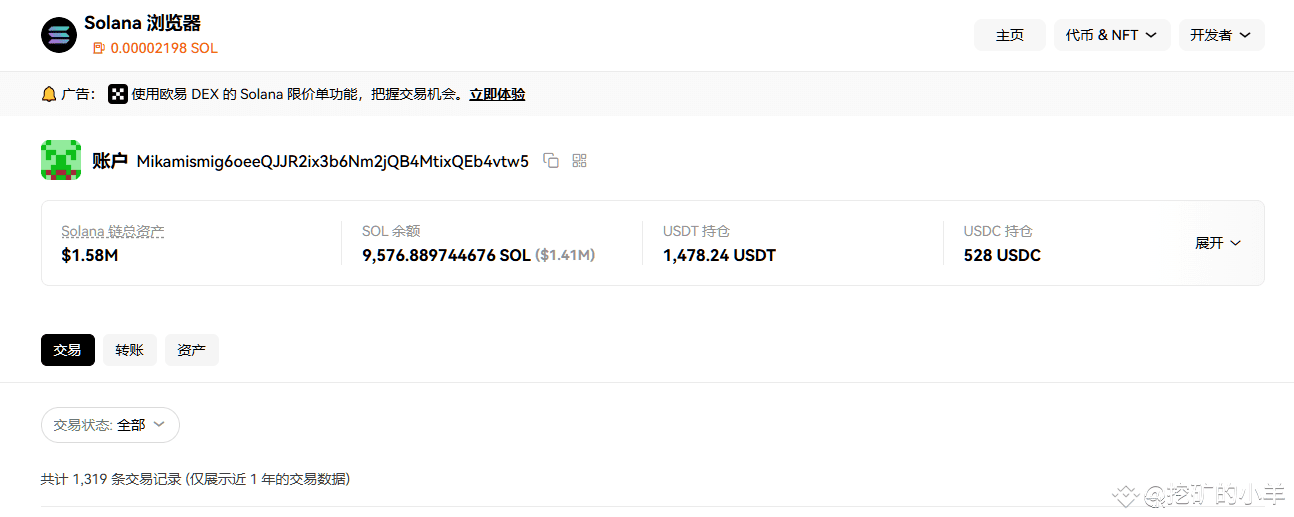Image resolution: width=1294 pixels, height=517 pixels.
Task: Click the account address Mikamismig6oee... text
Action: pyautogui.click(x=332, y=161)
